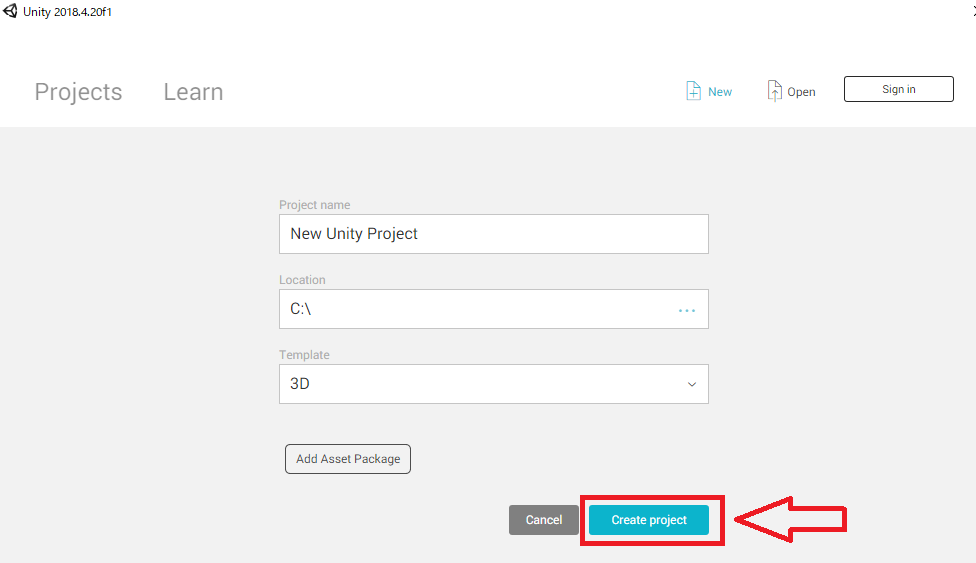976x563 pixels.
Task: Click the New project document icon
Action: coord(693,91)
